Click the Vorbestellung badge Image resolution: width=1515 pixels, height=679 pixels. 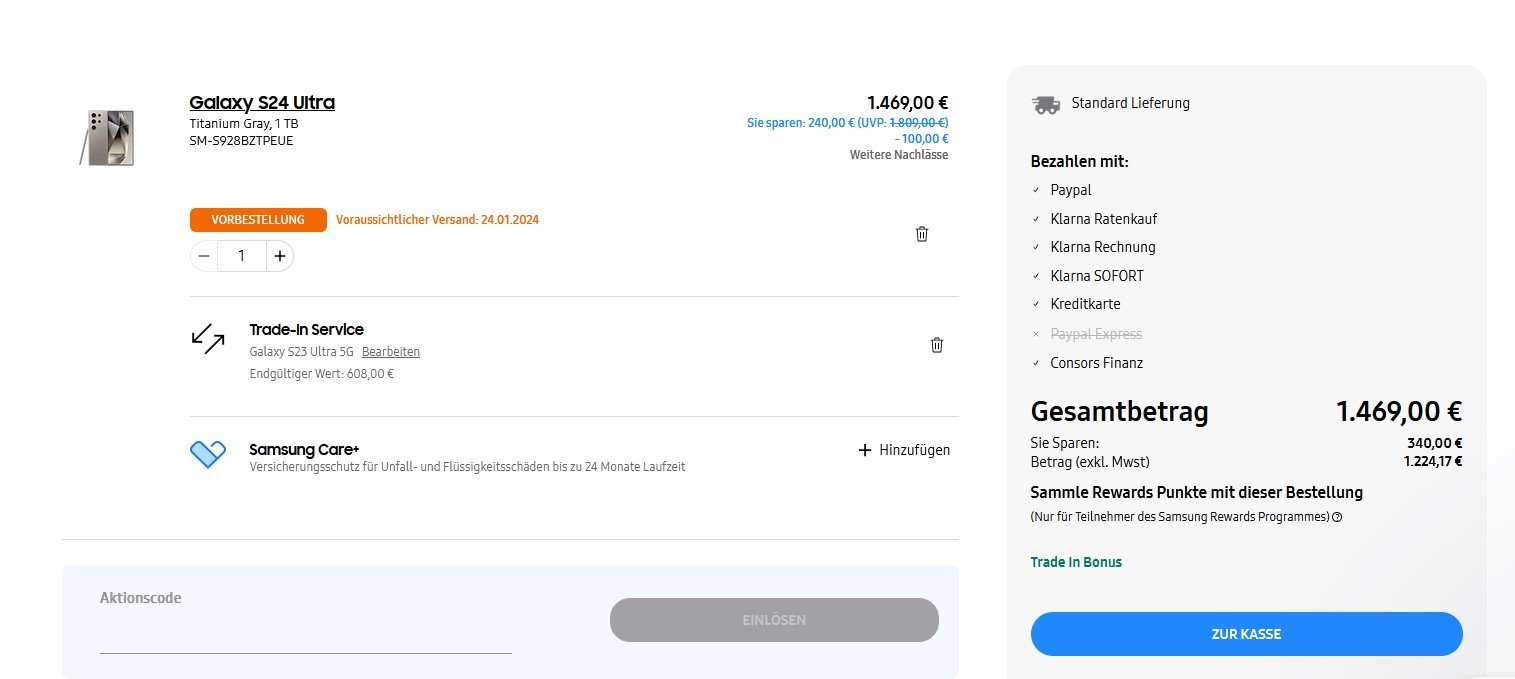[258, 220]
